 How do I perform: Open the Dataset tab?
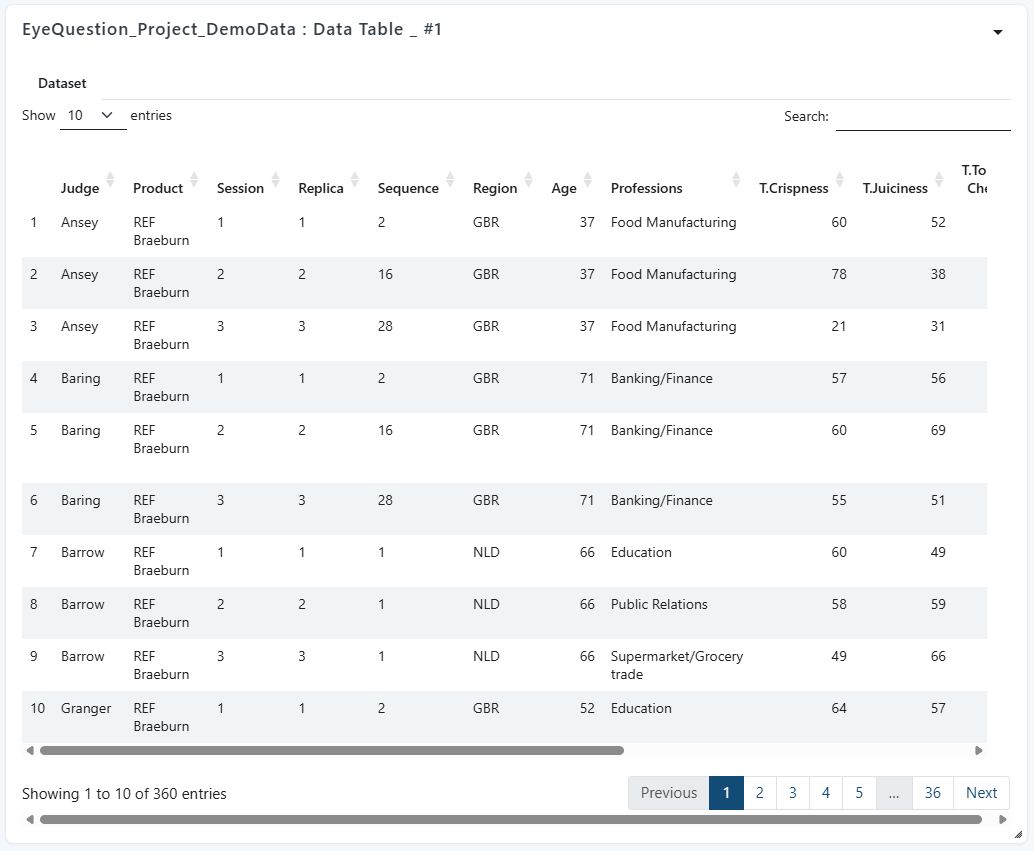(x=62, y=84)
